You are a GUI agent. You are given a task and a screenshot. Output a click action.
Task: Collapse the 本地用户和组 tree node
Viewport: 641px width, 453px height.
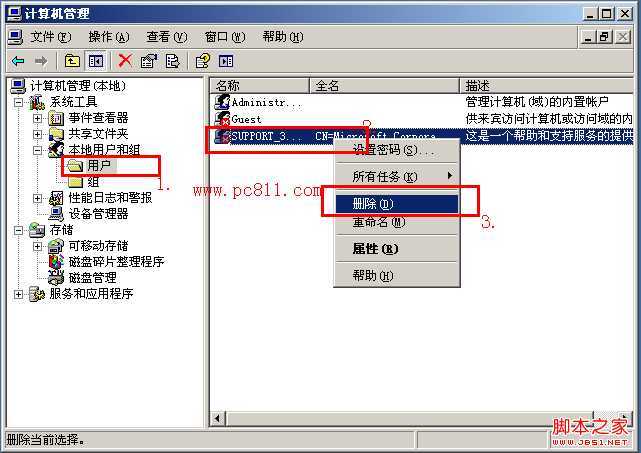(38, 150)
